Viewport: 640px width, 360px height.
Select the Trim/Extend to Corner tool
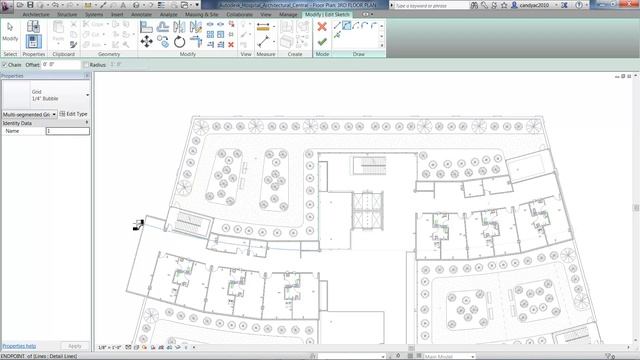196,41
